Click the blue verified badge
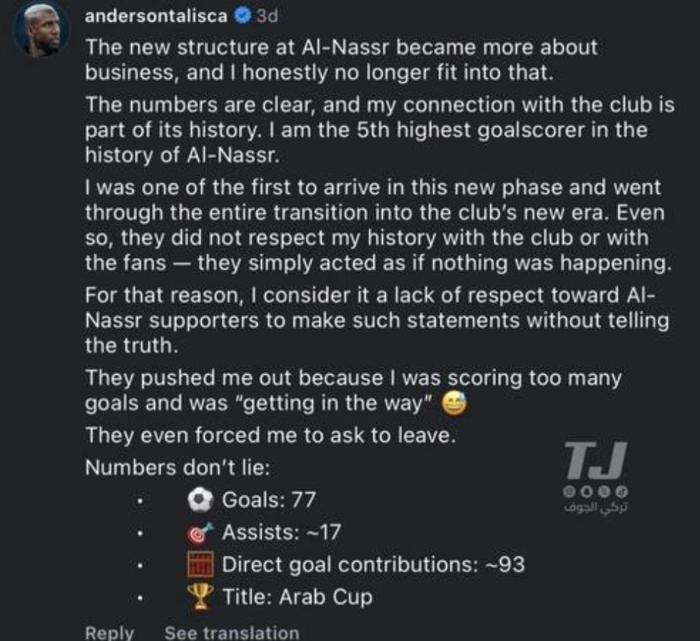The width and height of the screenshot is (700, 641). click(240, 17)
